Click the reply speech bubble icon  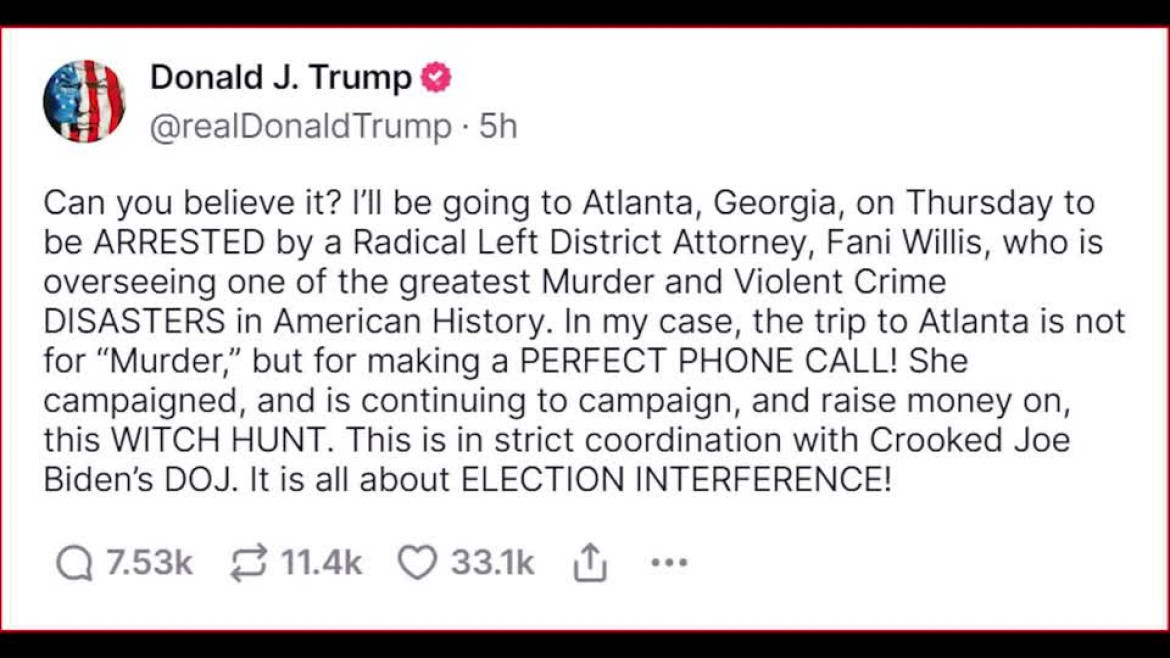[75, 563]
